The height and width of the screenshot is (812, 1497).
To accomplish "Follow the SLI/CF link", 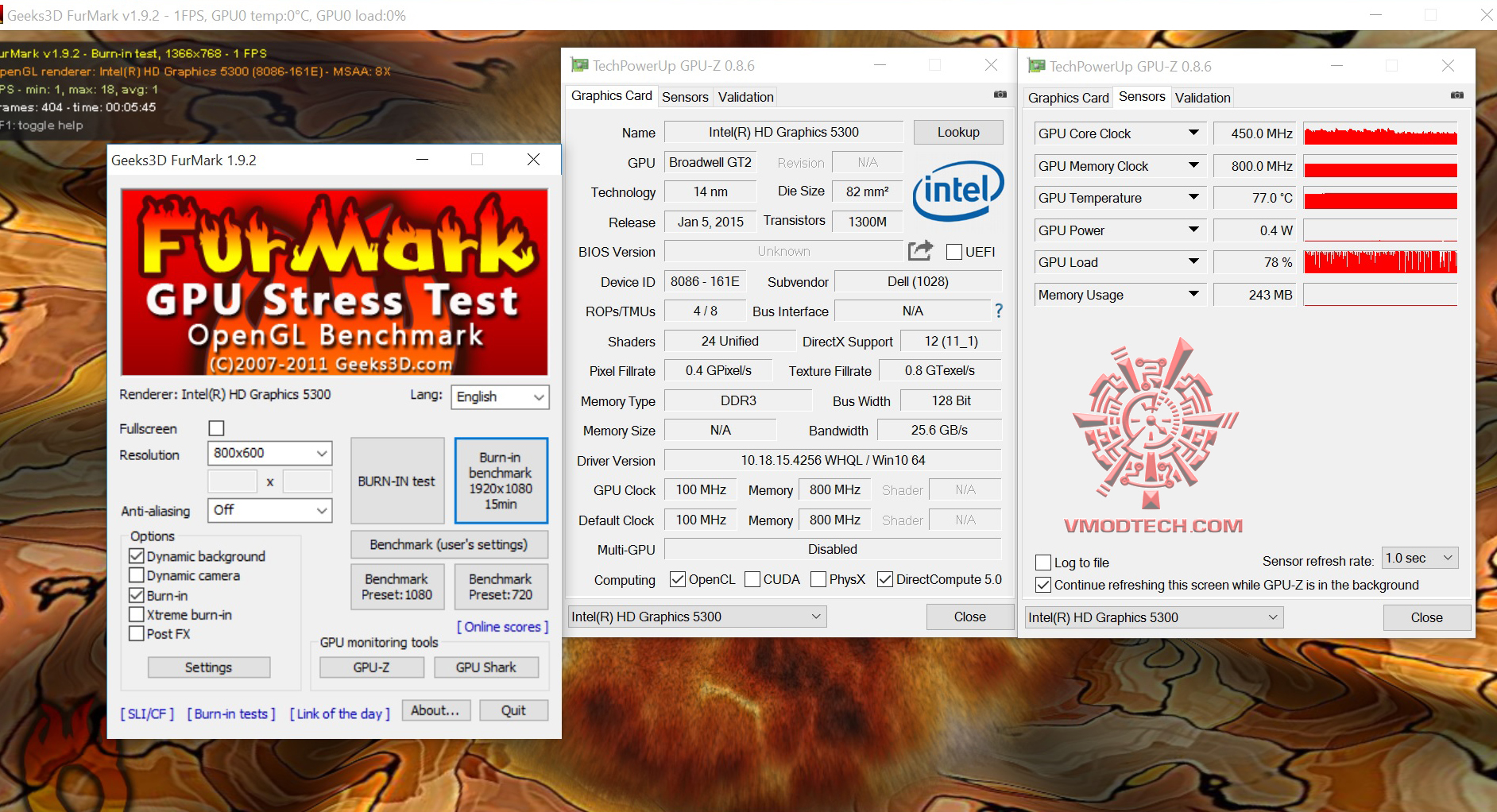I will click(x=147, y=713).
